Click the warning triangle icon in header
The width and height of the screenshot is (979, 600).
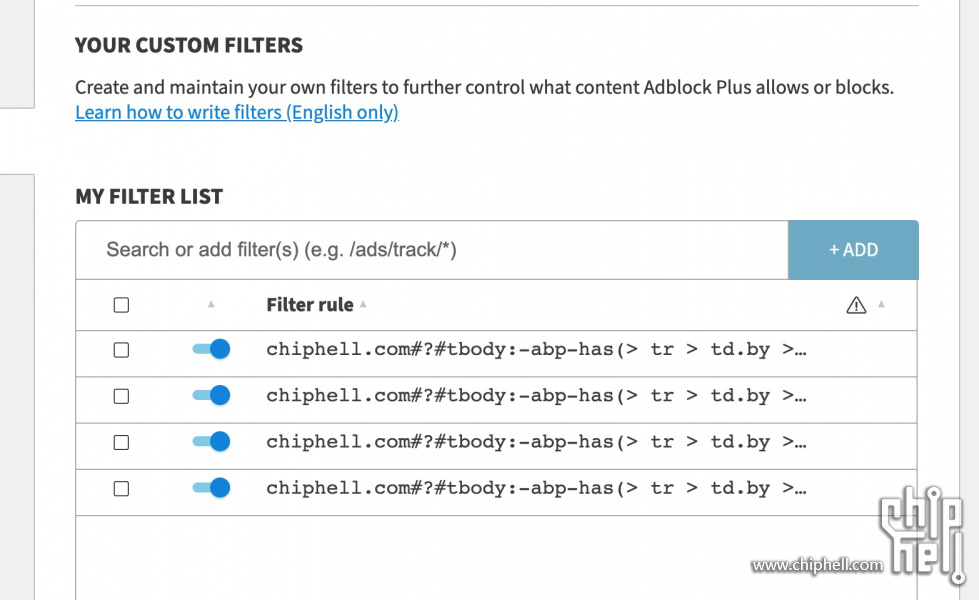(x=856, y=305)
